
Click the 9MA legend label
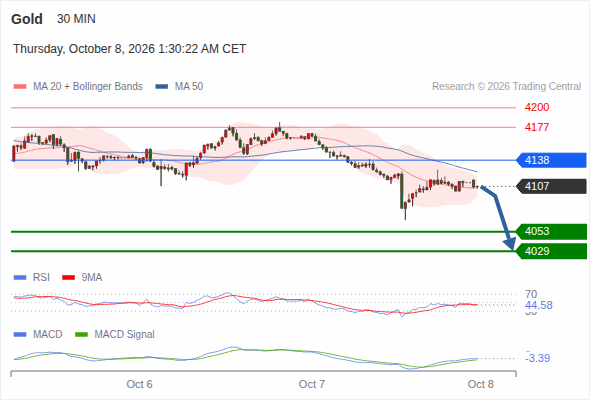coord(92,278)
